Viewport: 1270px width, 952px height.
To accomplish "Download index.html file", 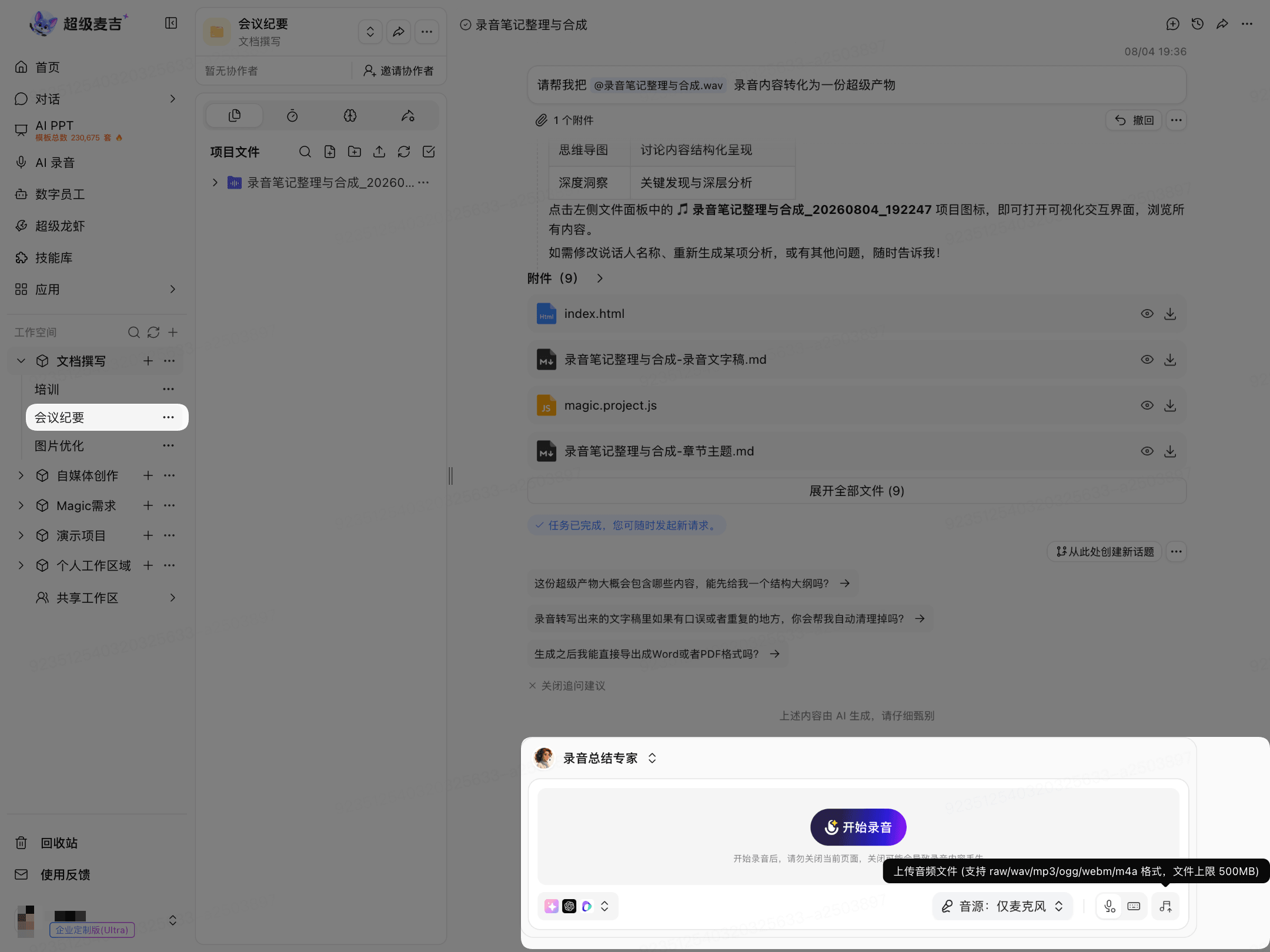I will point(1171,314).
